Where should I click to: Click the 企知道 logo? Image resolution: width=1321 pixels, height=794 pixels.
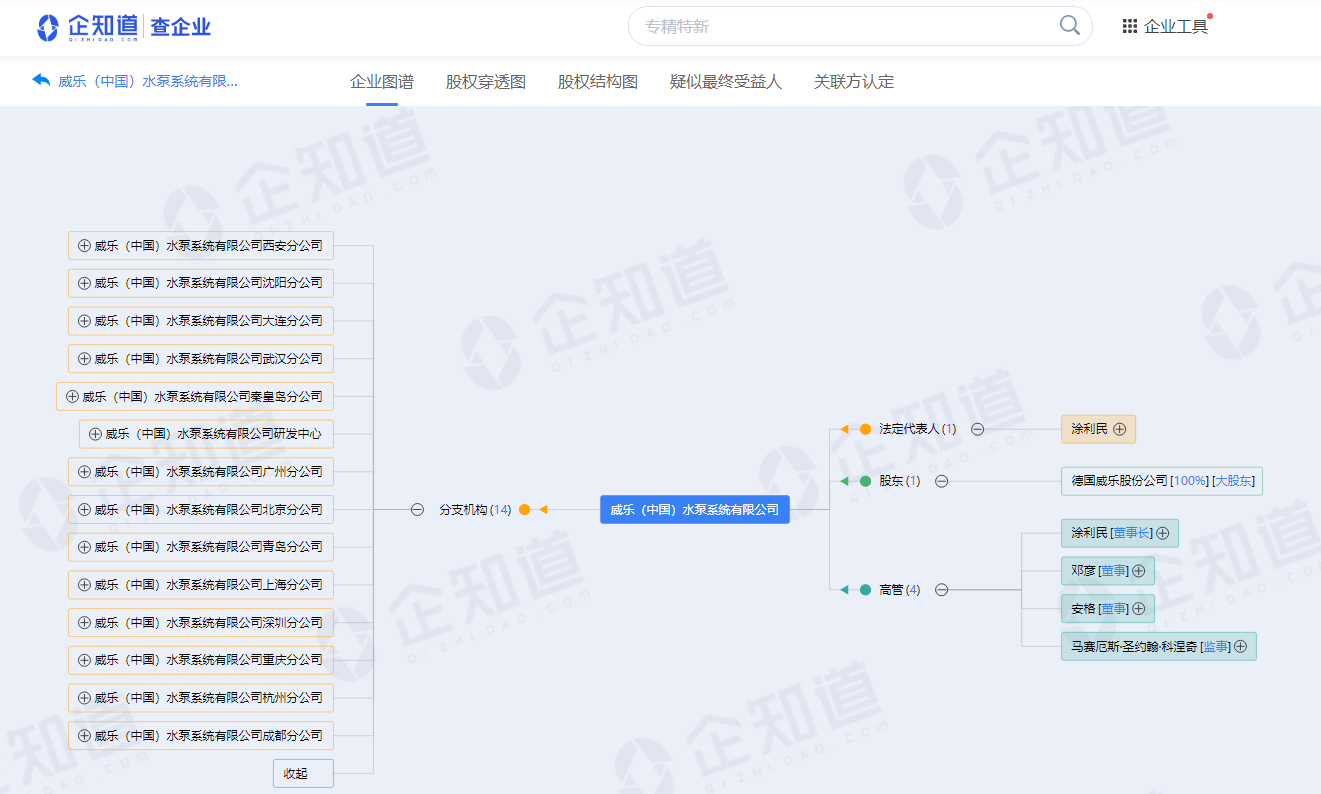coord(87,27)
